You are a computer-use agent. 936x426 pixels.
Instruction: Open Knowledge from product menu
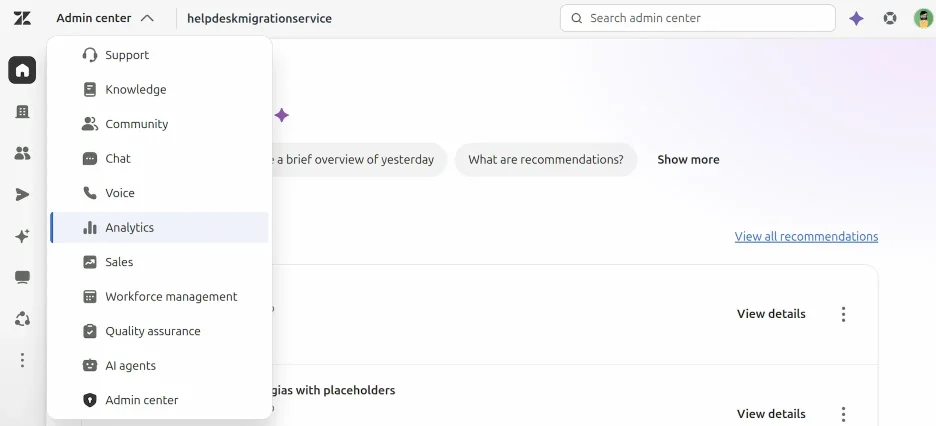click(x=159, y=89)
